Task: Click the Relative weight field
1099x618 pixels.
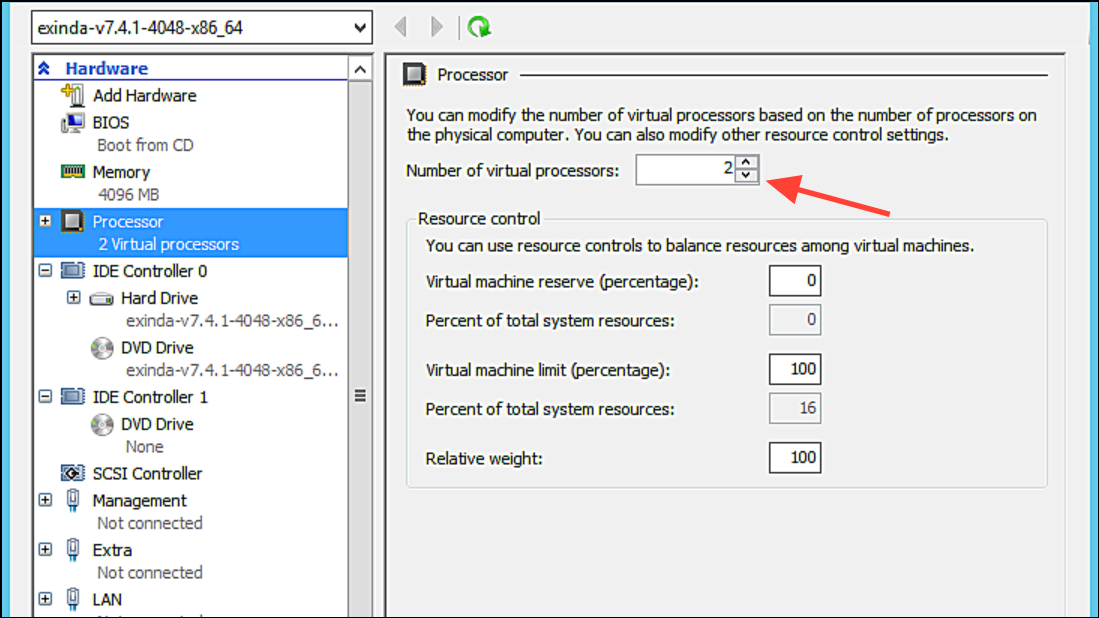Action: [795, 458]
